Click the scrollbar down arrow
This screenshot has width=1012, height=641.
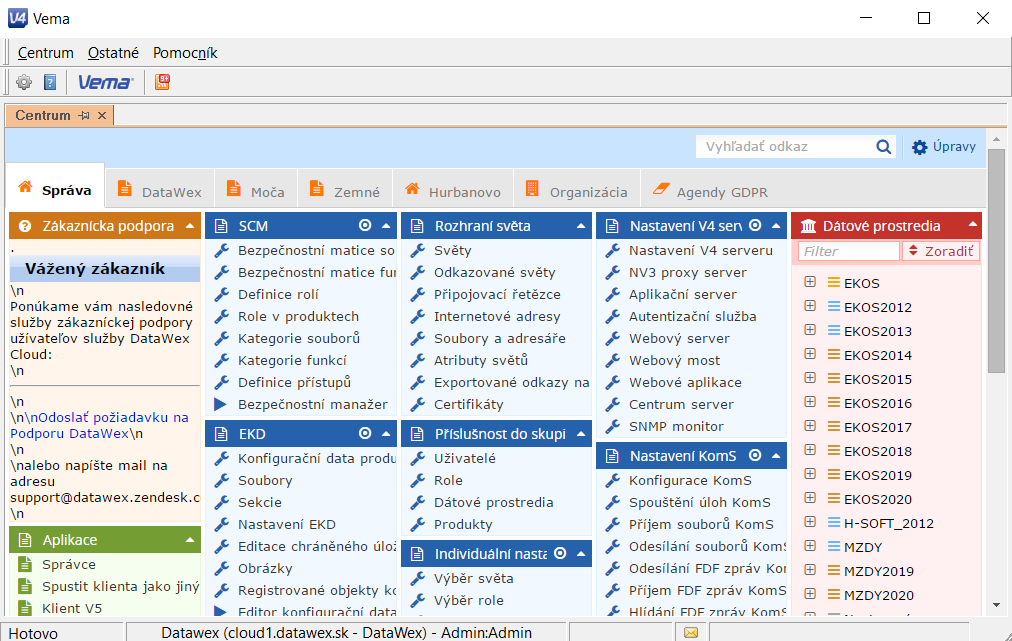tap(997, 605)
